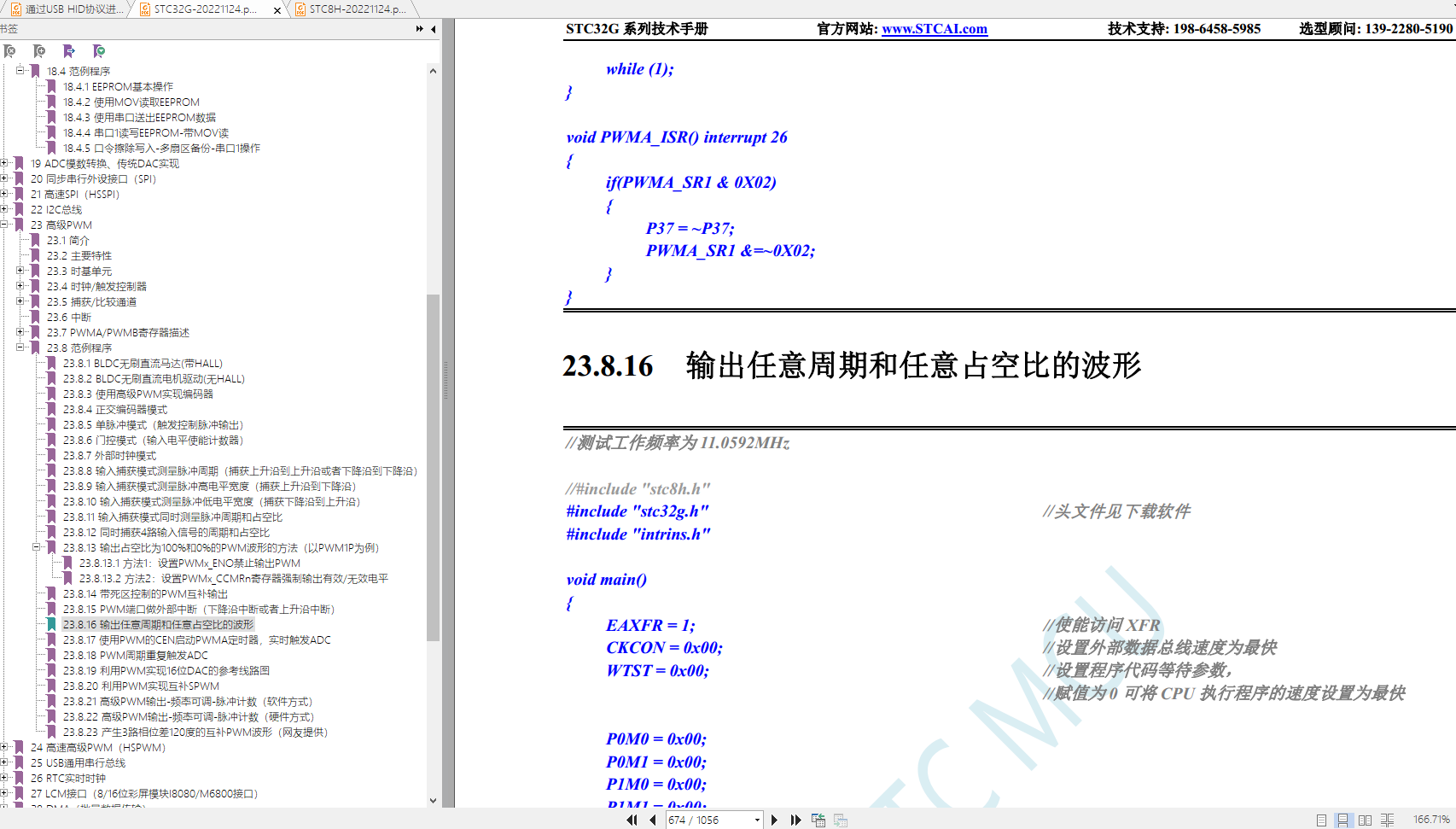The image size is (1456, 829).
Task: Open the page number dropdown
Action: pyautogui.click(x=757, y=820)
